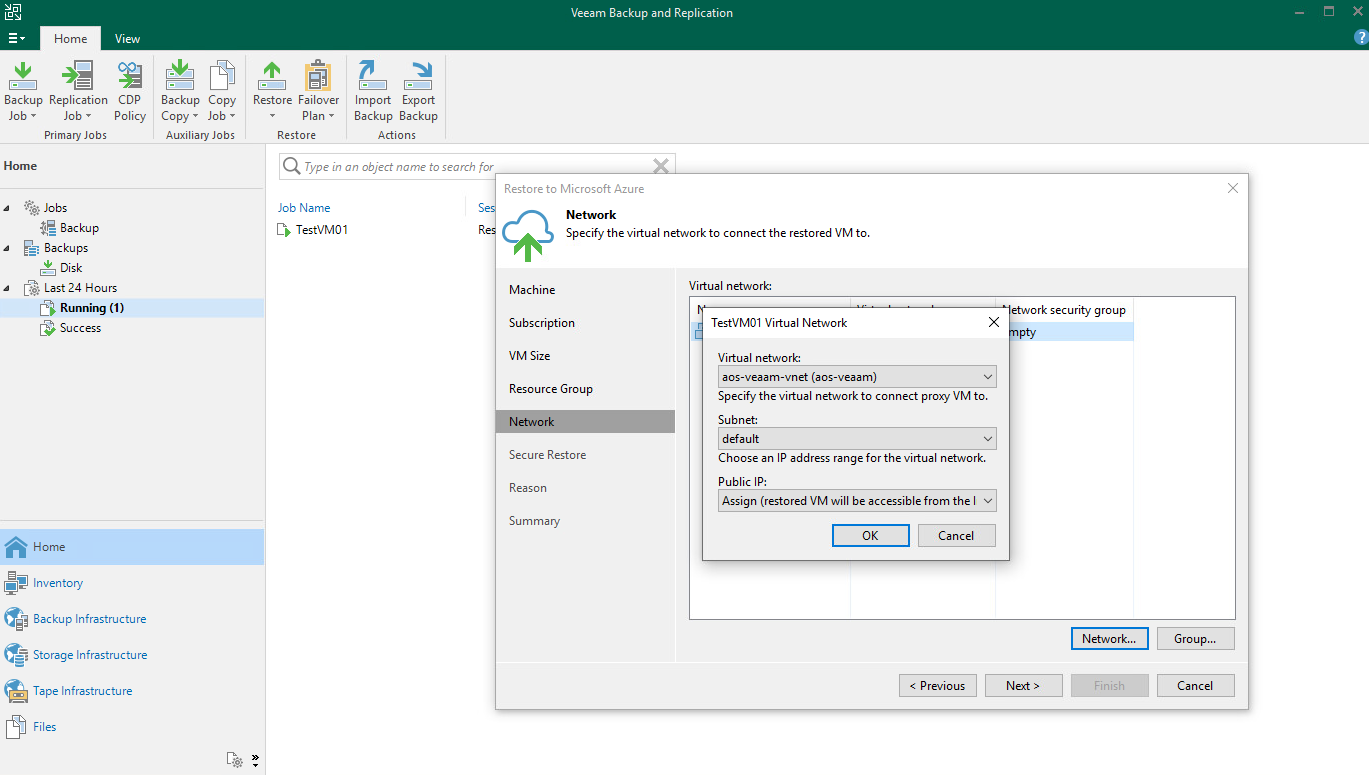The image size is (1369, 775).
Task: Open the Files navigation view
Action: point(132,727)
